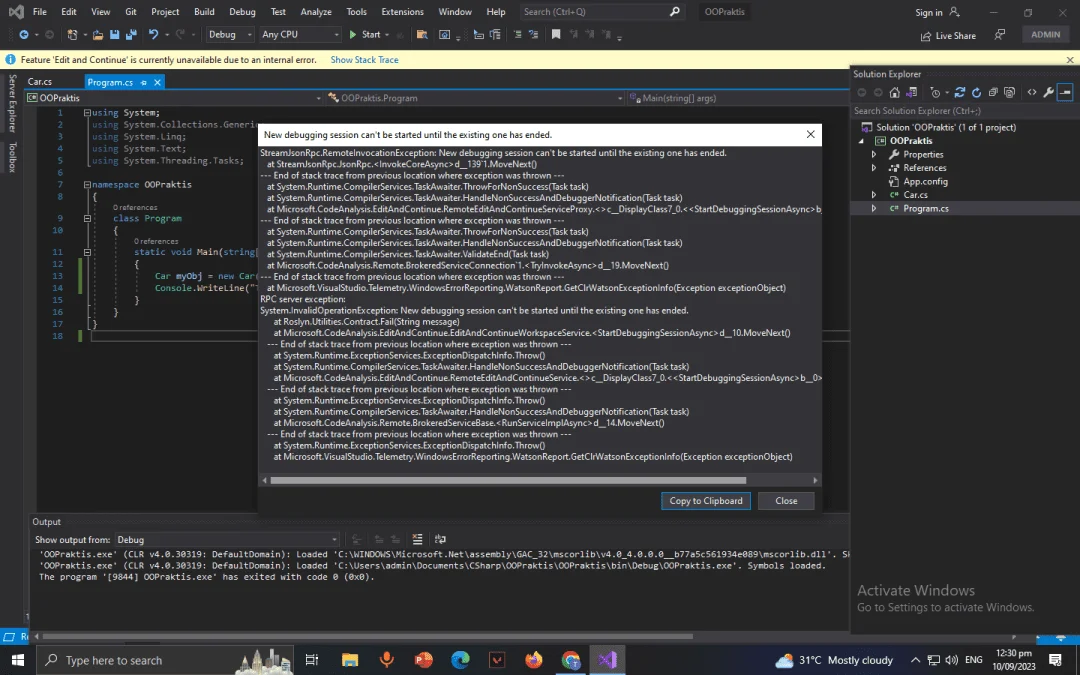Viewport: 1080px width, 675px height.
Task: Click the Clear All output icon
Action: click(x=417, y=539)
